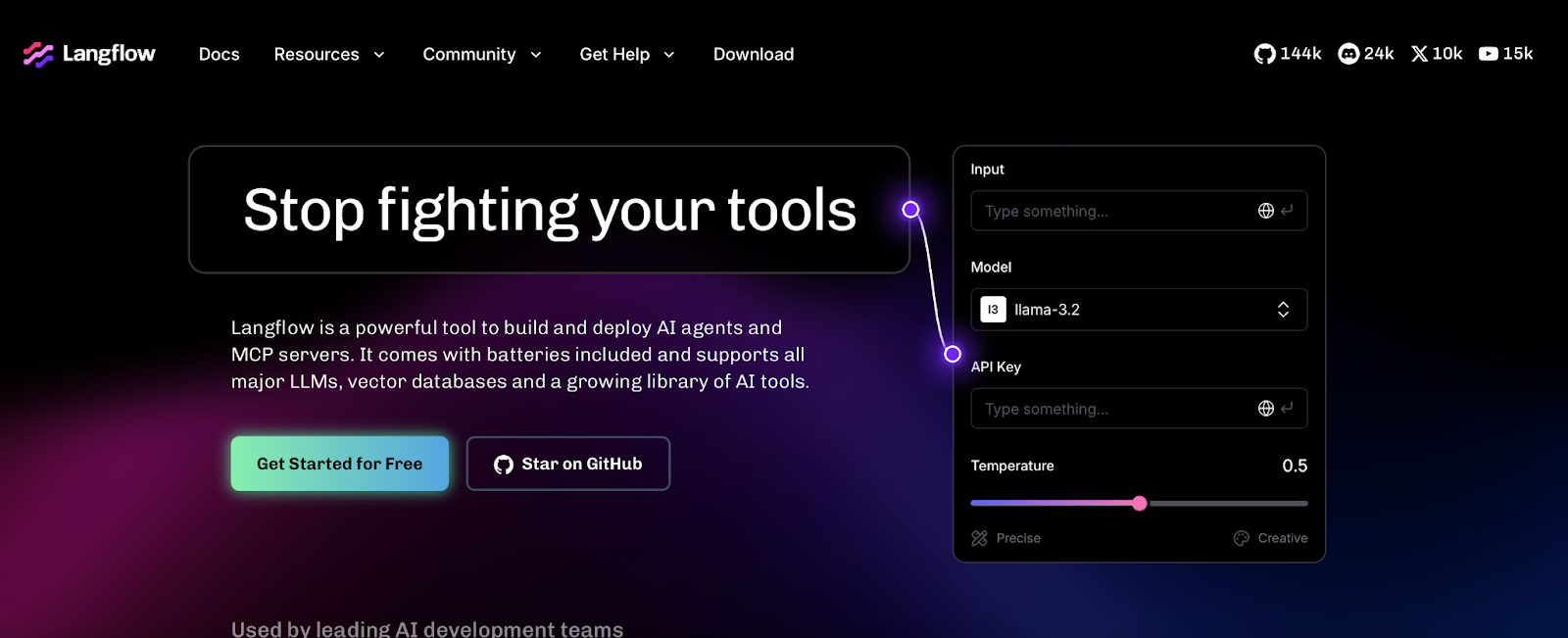Click the Creative label

[1283, 538]
